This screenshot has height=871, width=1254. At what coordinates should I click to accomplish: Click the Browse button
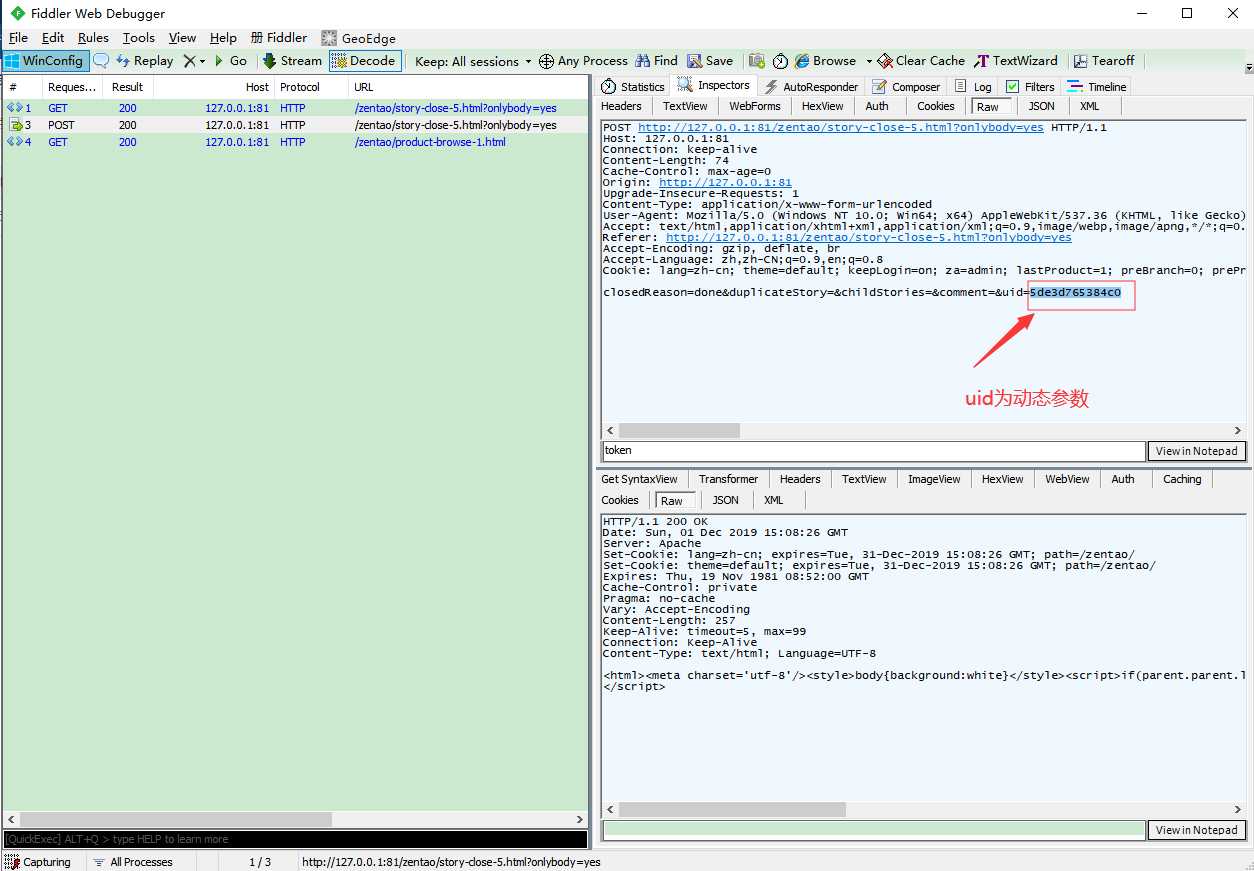[825, 61]
